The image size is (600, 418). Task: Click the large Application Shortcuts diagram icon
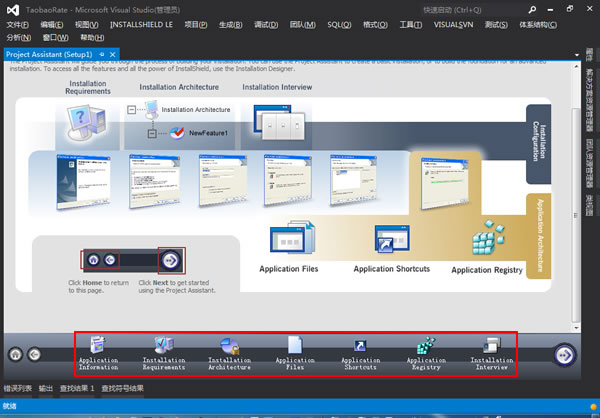pos(392,239)
